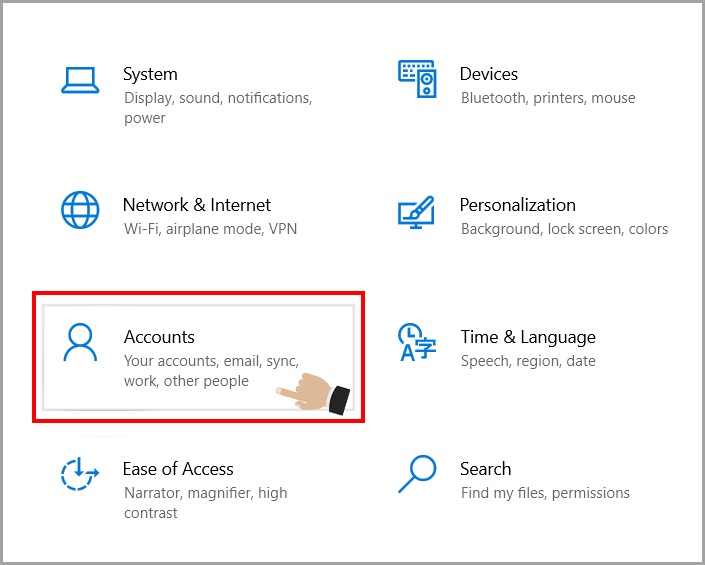Click the Search magnifying glass icon
This screenshot has width=705, height=565.
416,473
